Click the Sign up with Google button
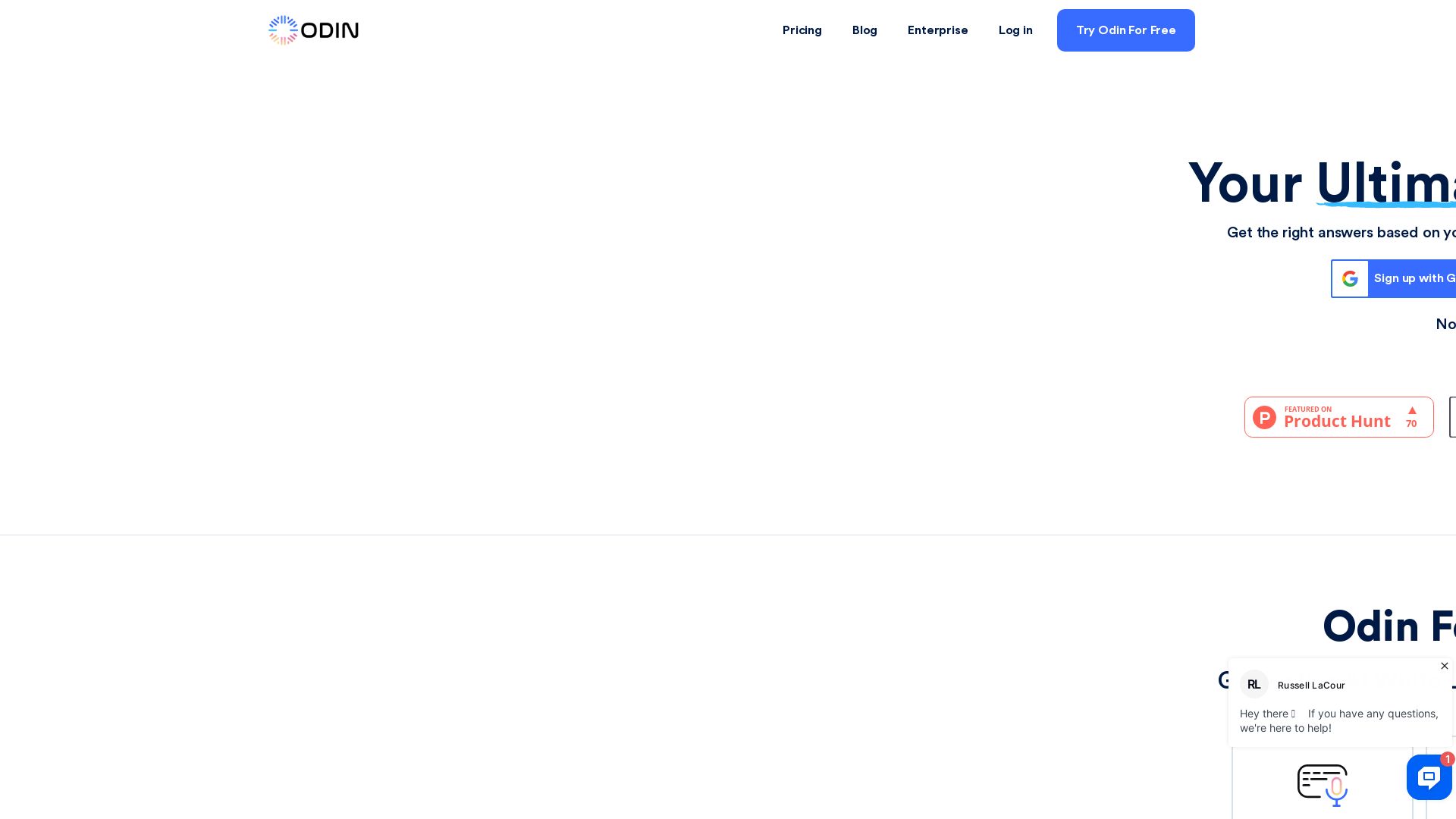Image resolution: width=1456 pixels, height=819 pixels. click(x=1410, y=278)
